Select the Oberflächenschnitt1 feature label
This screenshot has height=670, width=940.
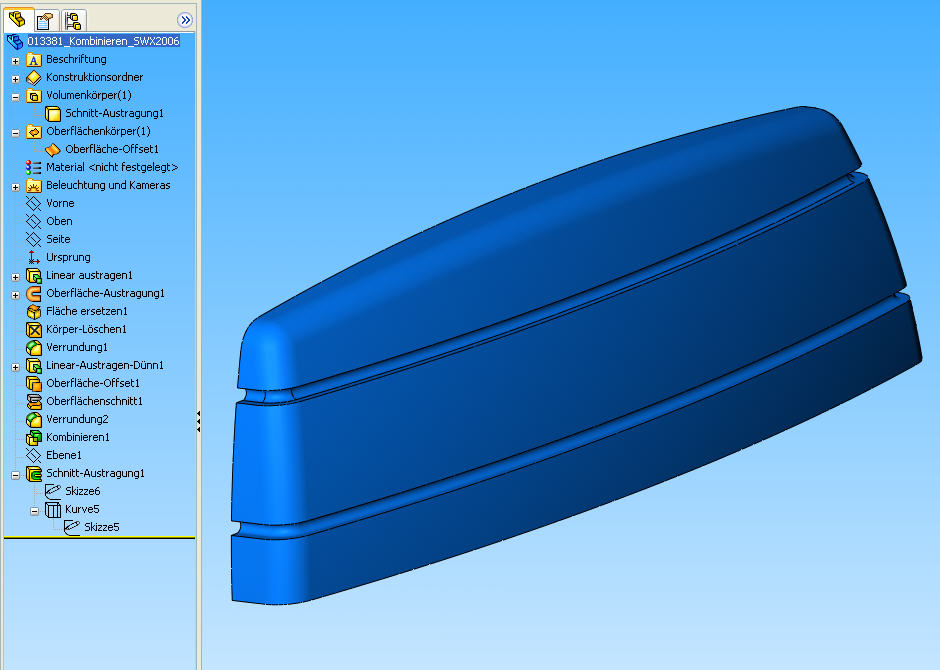pyautogui.click(x=94, y=401)
